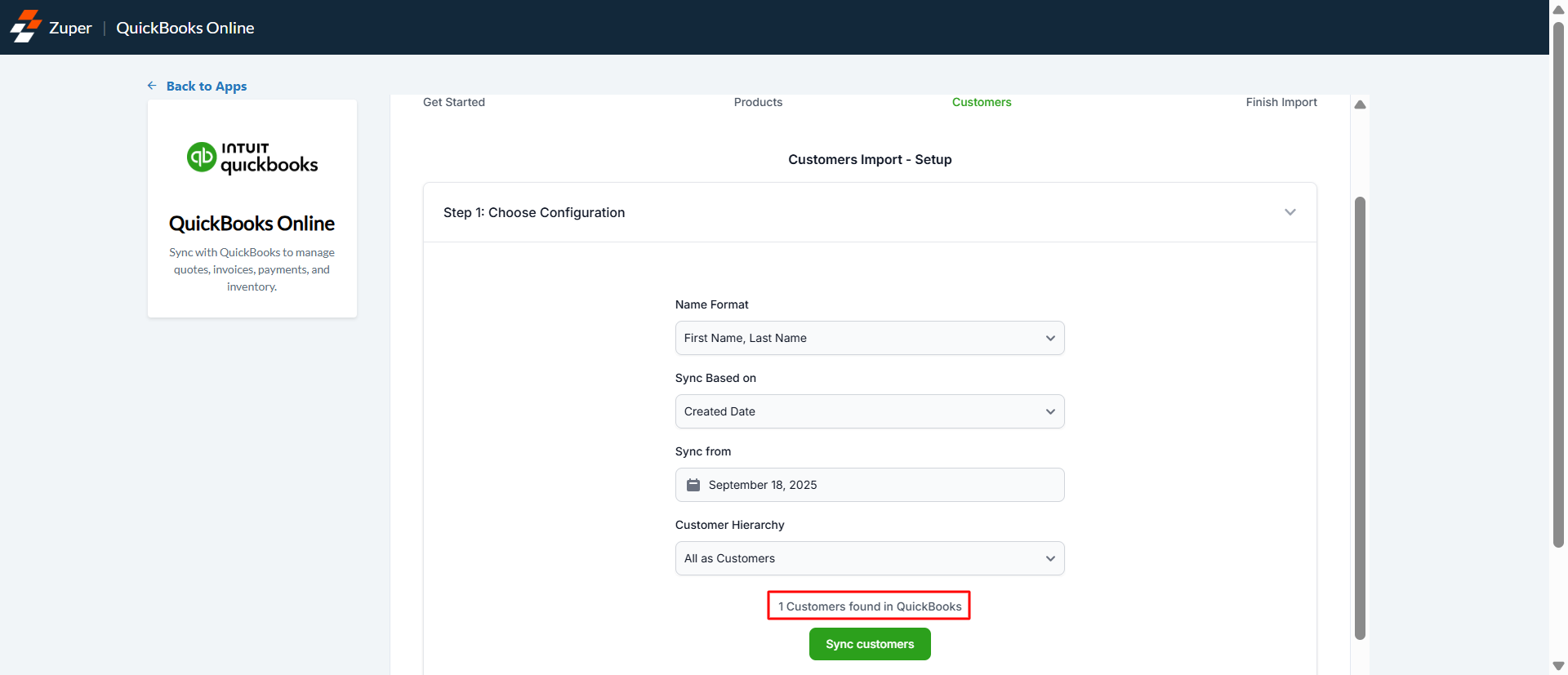Go to the Get Started step
Image resolution: width=1568 pixels, height=675 pixels.
point(454,102)
